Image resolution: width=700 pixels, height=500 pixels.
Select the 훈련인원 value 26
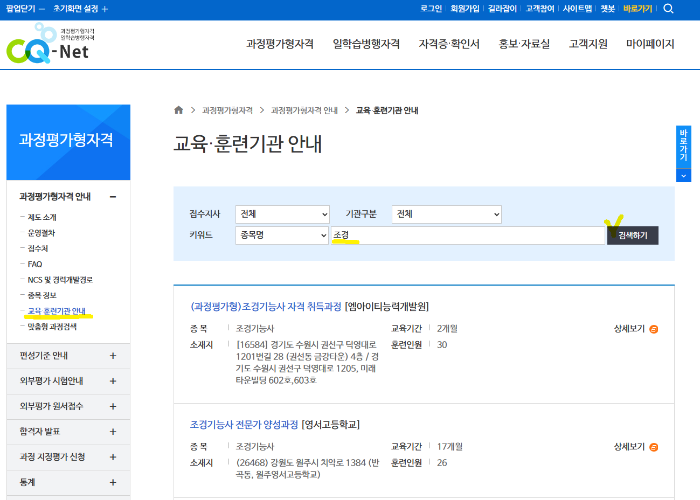click(442, 462)
